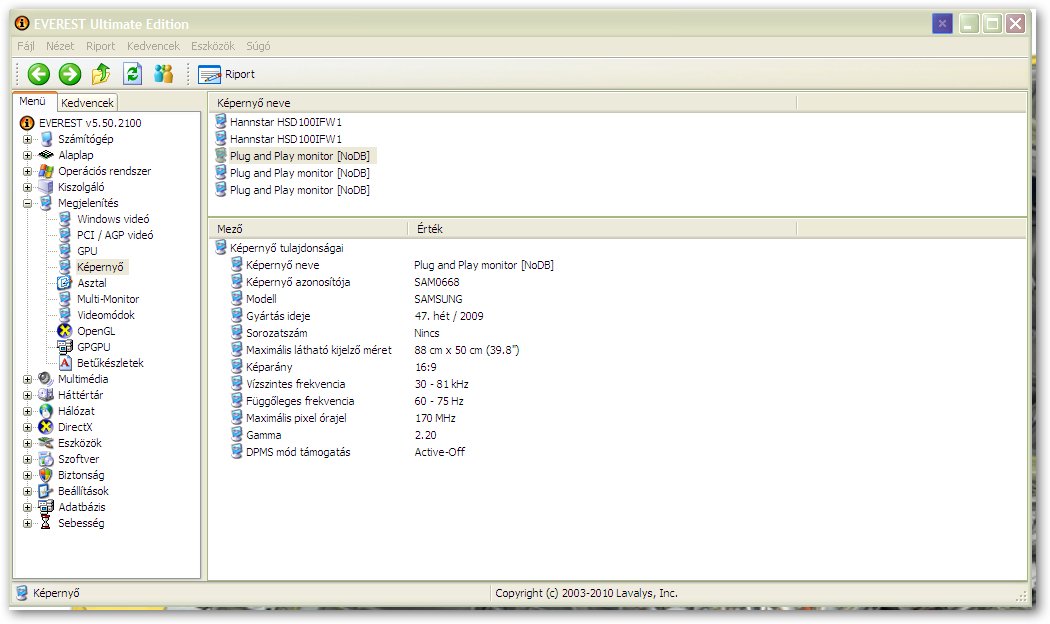Select the GPU tree icon
Image resolution: width=1050 pixels, height=624 pixels.
tap(65, 251)
